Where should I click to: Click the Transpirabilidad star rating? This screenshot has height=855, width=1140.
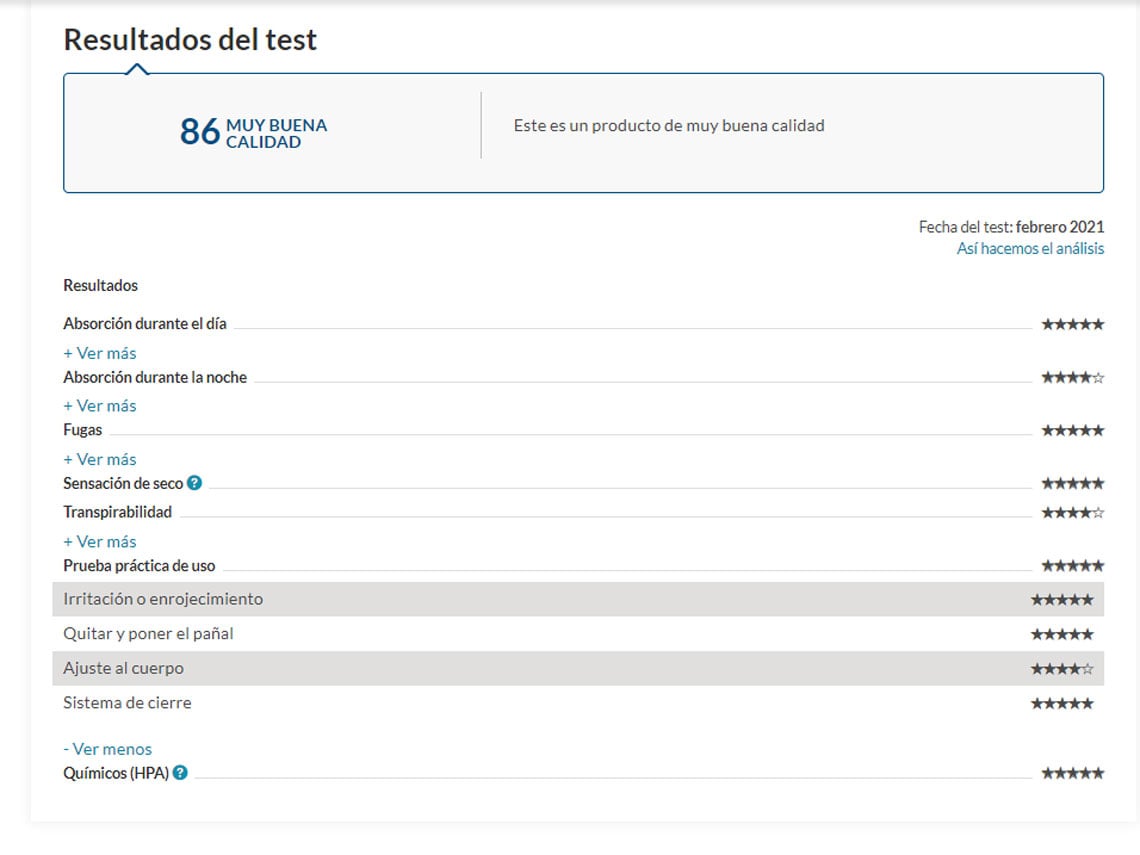click(x=1072, y=513)
